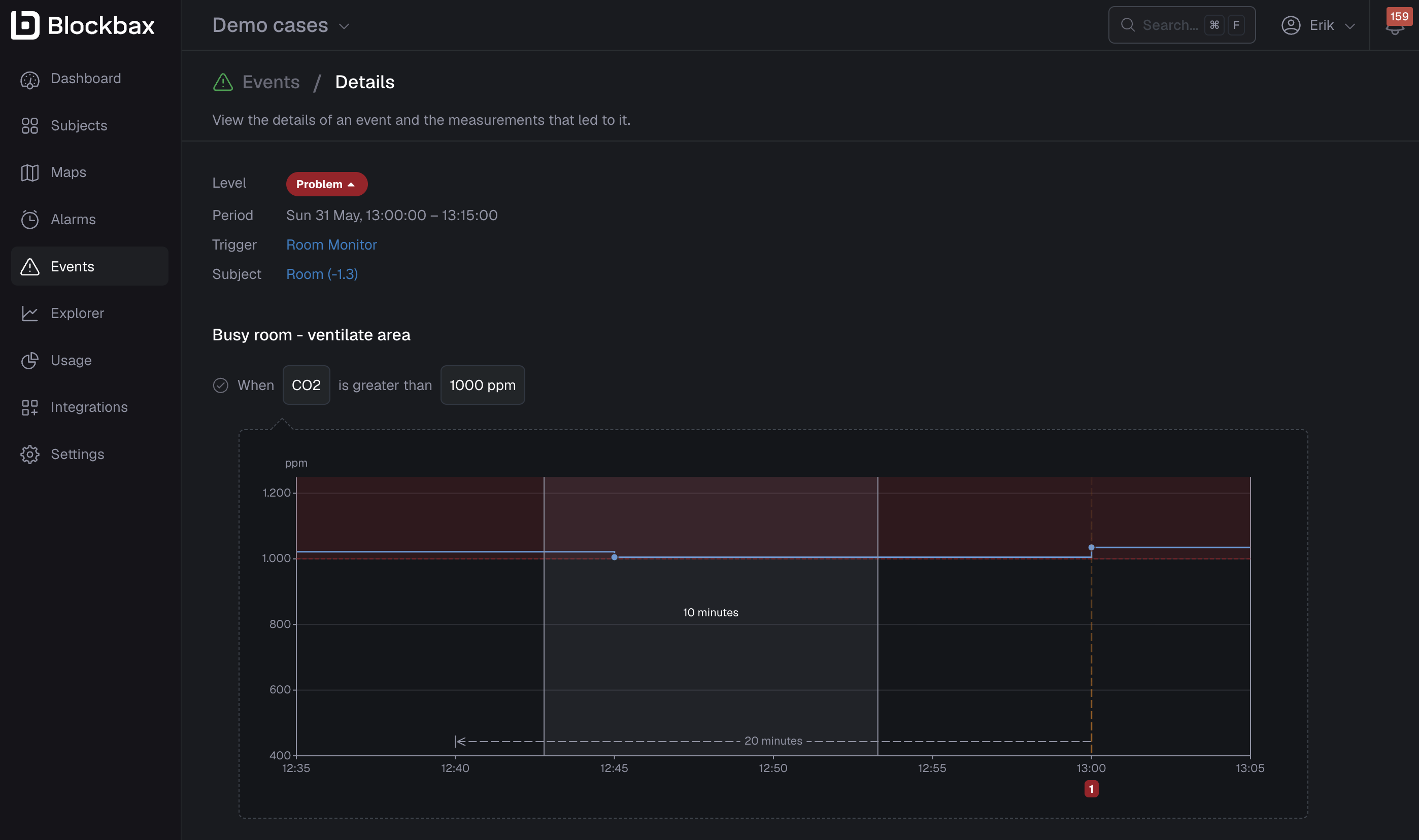1419x840 pixels.
Task: Click the Settings gear icon
Action: point(30,454)
